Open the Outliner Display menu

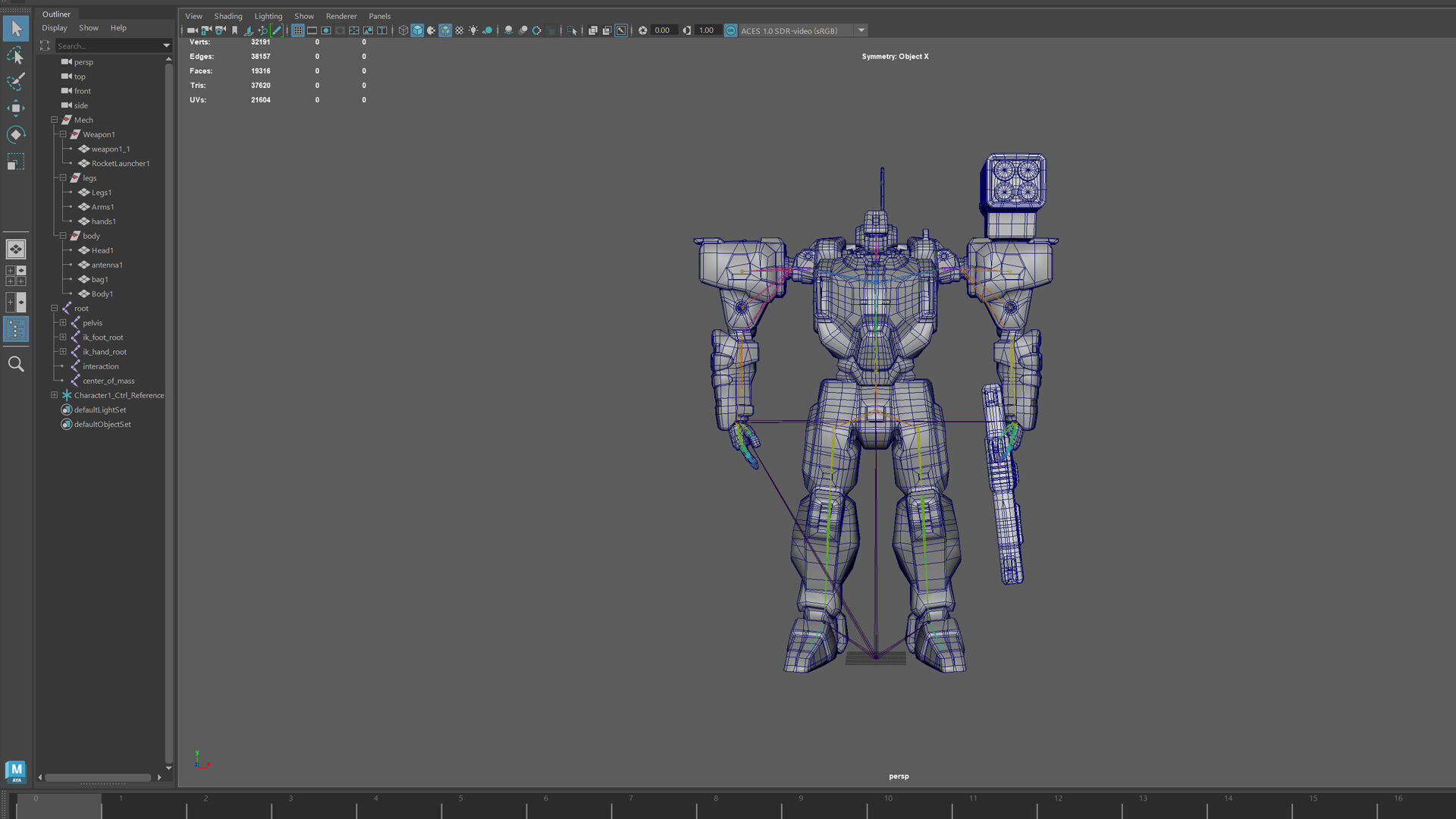[55, 28]
